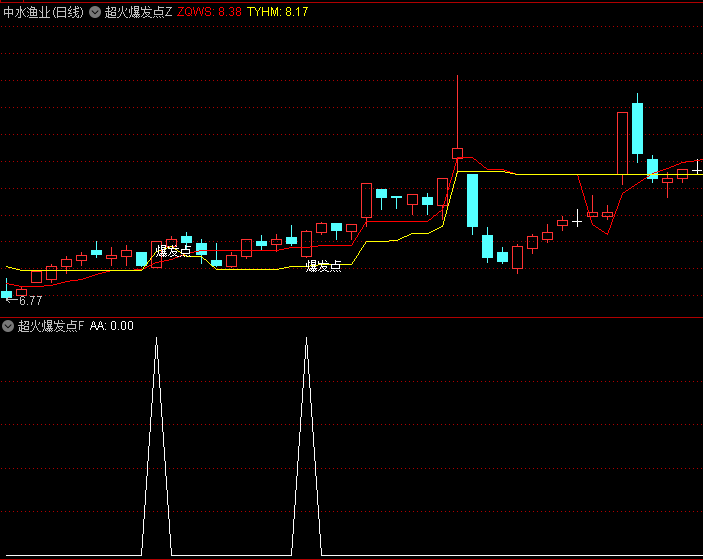The width and height of the screenshot is (703, 560).
Task: Select the 超火爆发点Z indicator name
Action: pyautogui.click(x=138, y=12)
